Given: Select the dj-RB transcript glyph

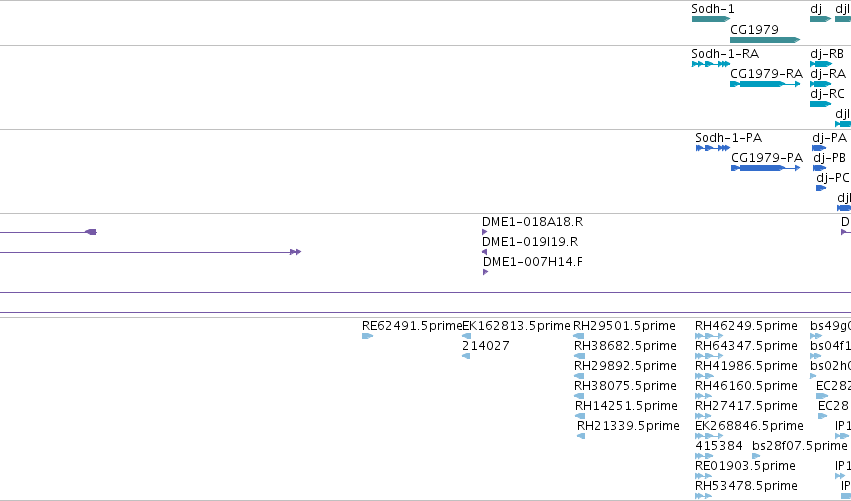Looking at the screenshot, I should tap(821, 64).
